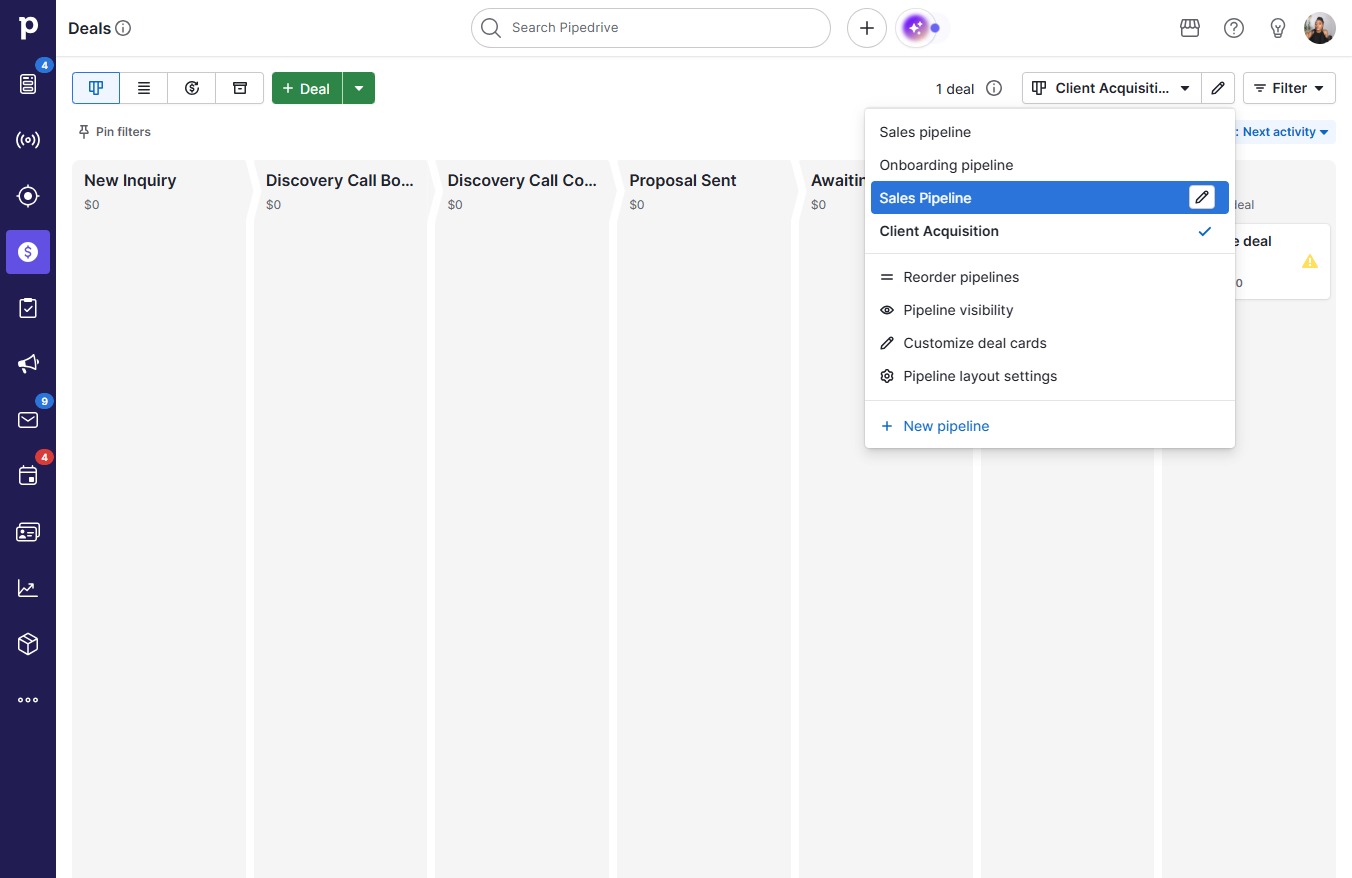Open the help question mark icon
Viewport: 1352px width, 878px height.
click(x=1234, y=28)
